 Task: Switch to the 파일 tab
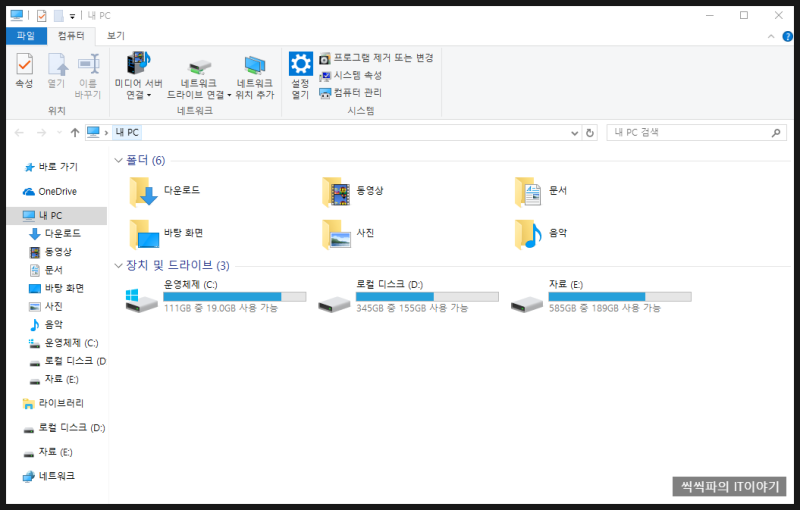[26, 36]
